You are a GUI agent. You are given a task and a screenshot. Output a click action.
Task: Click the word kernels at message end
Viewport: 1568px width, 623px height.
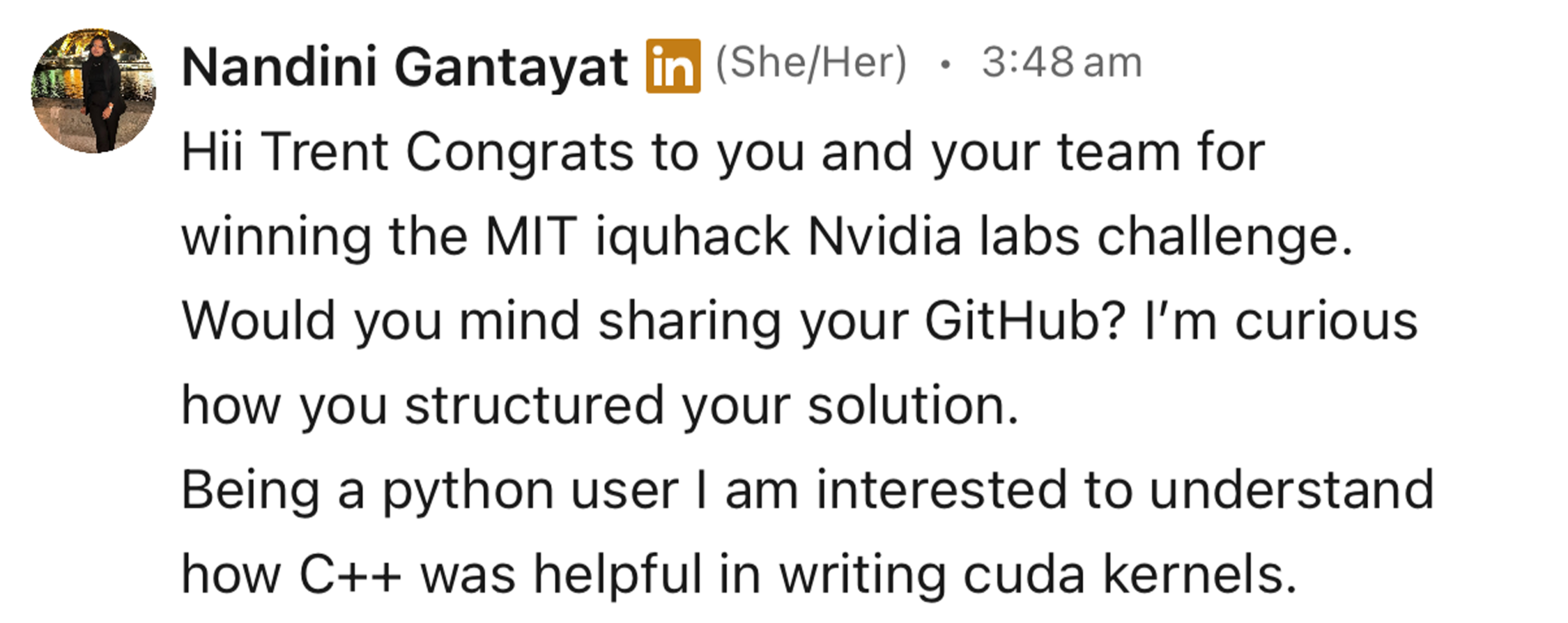[x=1199, y=574]
